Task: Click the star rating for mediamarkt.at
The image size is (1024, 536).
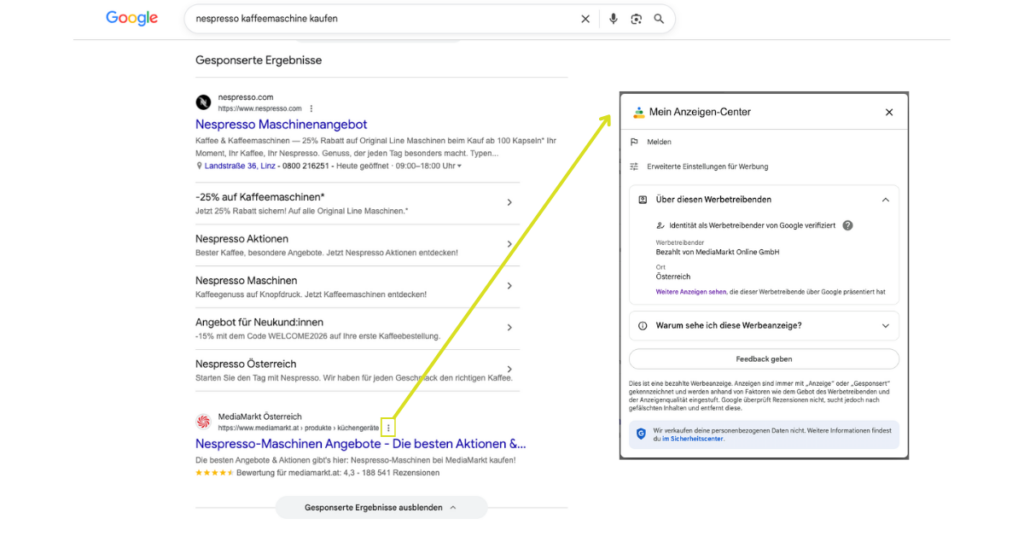Action: point(214,473)
